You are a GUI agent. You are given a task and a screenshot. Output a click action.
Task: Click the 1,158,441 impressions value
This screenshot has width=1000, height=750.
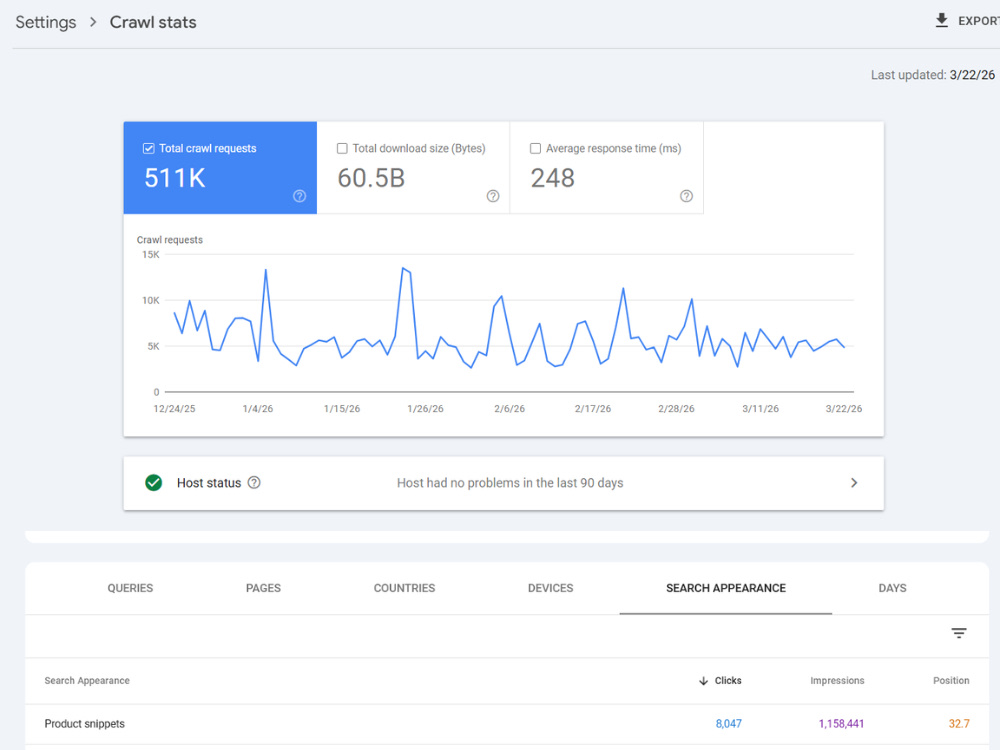[x=841, y=724]
